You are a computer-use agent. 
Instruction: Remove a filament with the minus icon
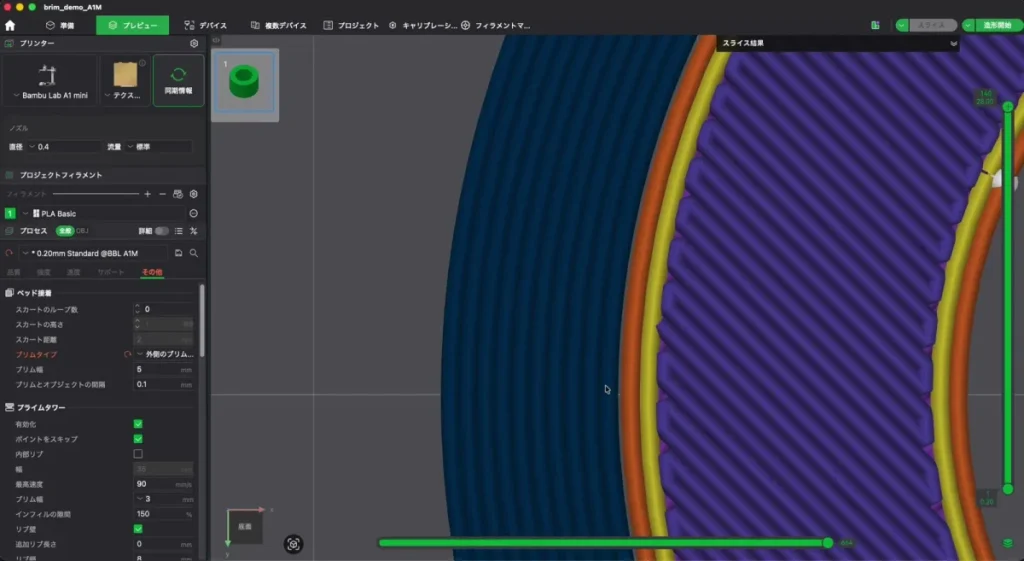163,194
